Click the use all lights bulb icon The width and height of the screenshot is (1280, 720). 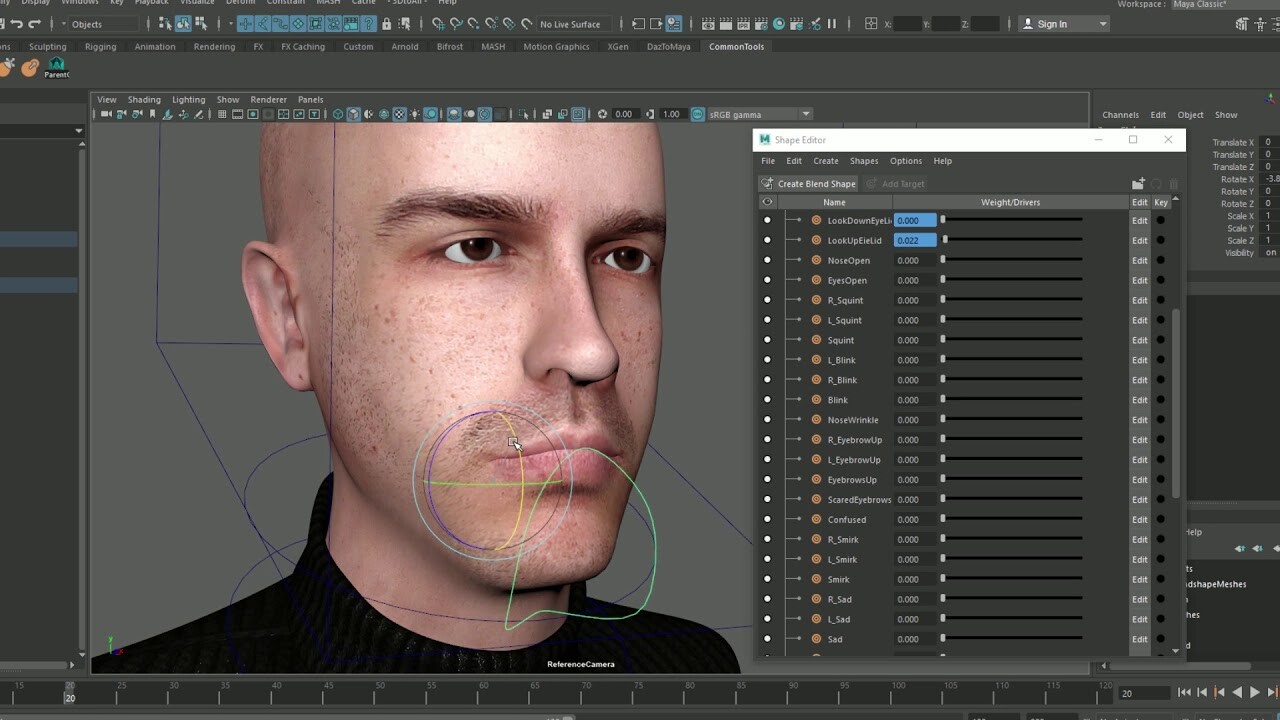[x=415, y=114]
